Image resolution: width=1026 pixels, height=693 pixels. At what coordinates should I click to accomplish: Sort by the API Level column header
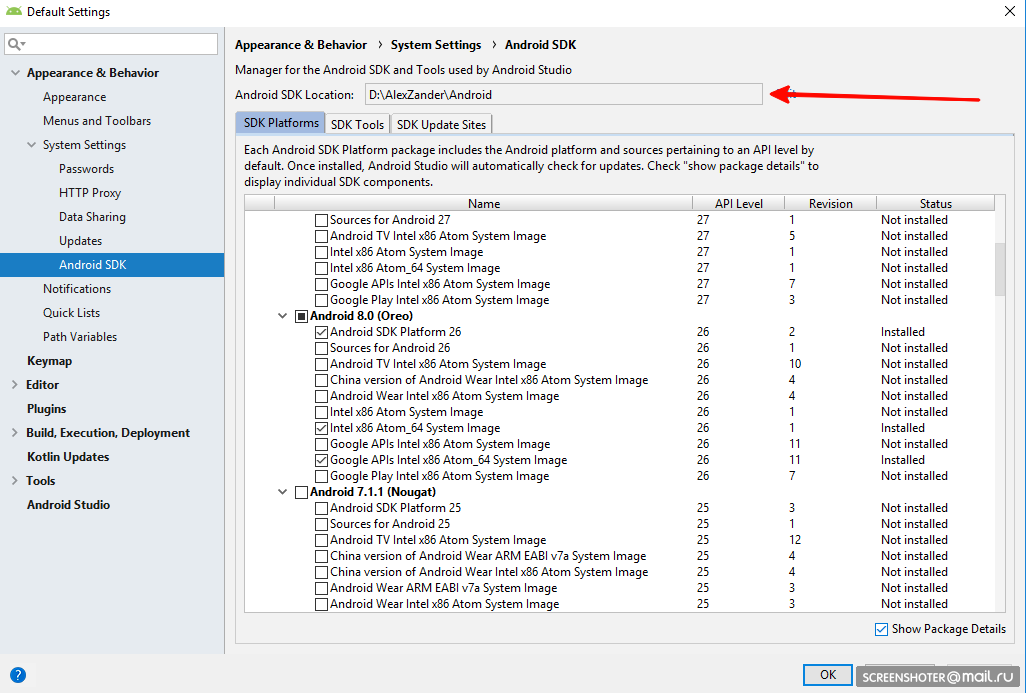click(739, 204)
